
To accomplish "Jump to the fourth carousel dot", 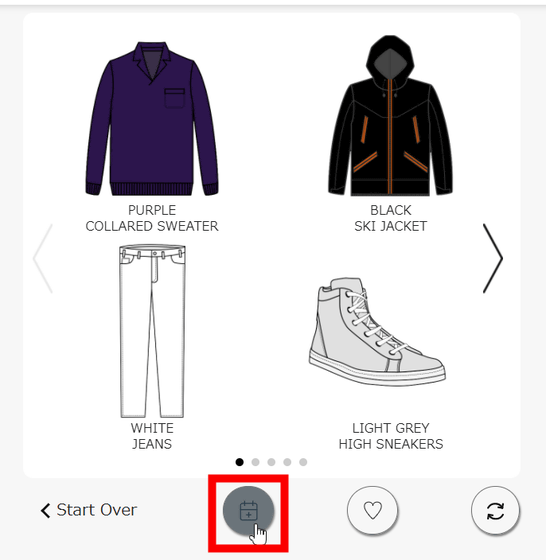I will 287,462.
